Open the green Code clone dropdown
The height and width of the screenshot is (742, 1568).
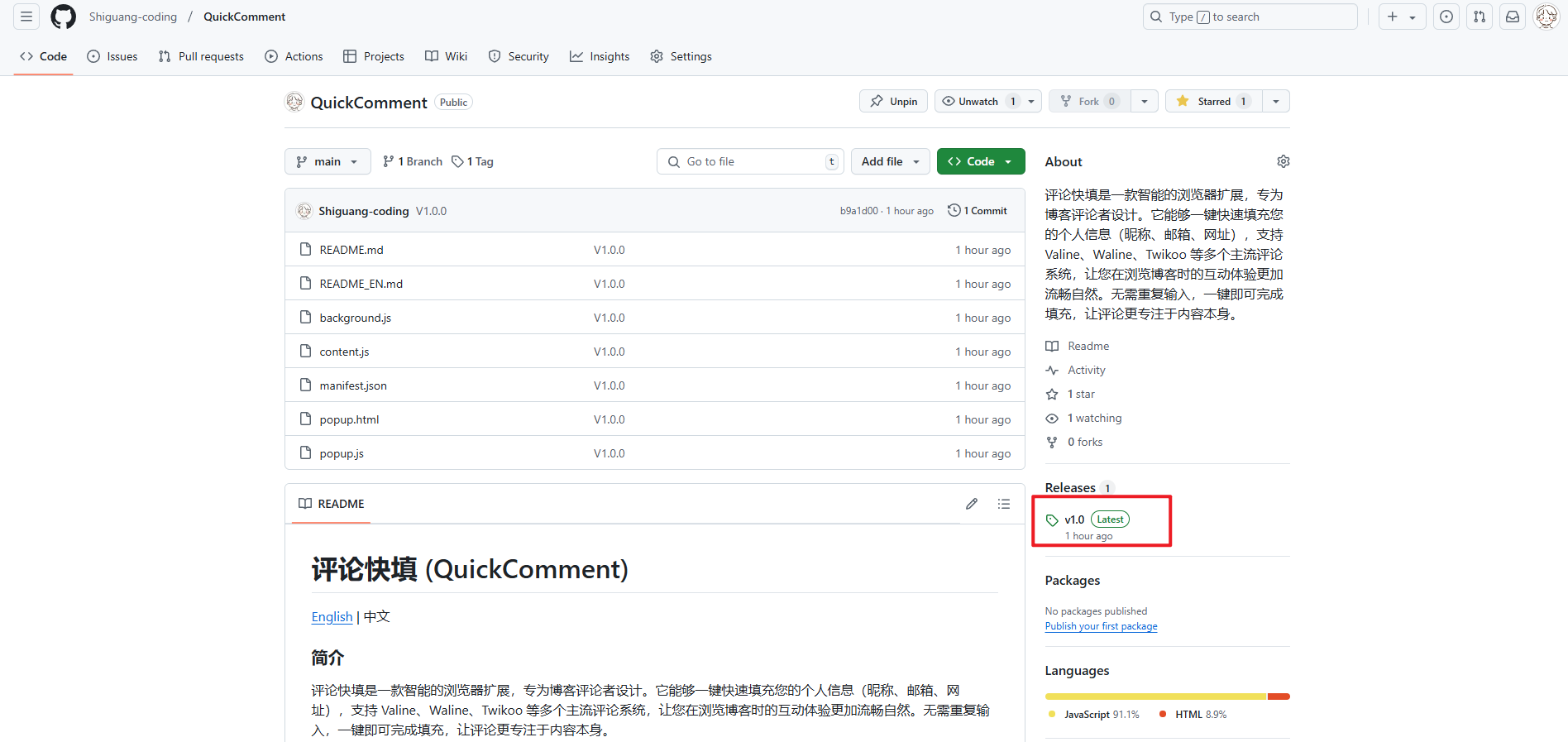(x=981, y=161)
